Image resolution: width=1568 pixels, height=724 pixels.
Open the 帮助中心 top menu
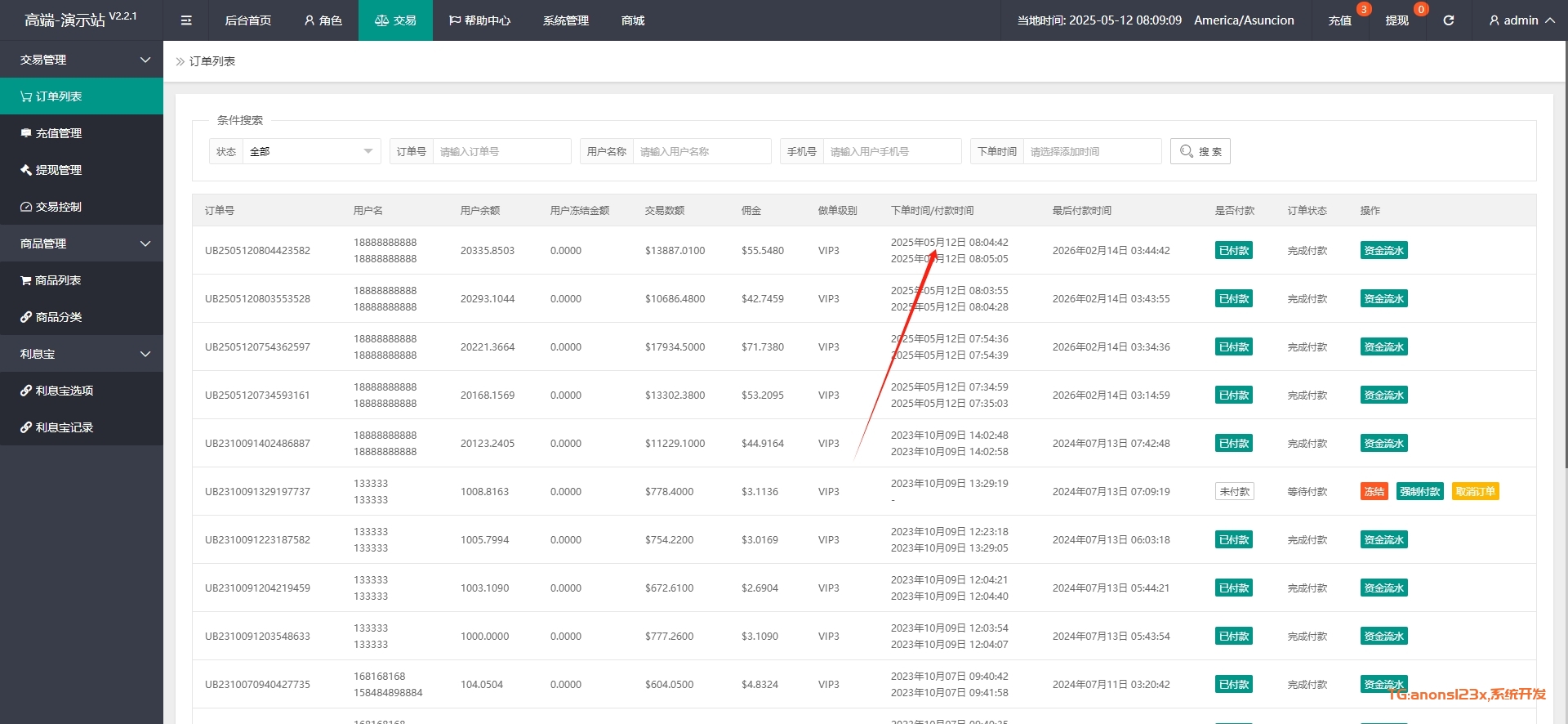479,20
